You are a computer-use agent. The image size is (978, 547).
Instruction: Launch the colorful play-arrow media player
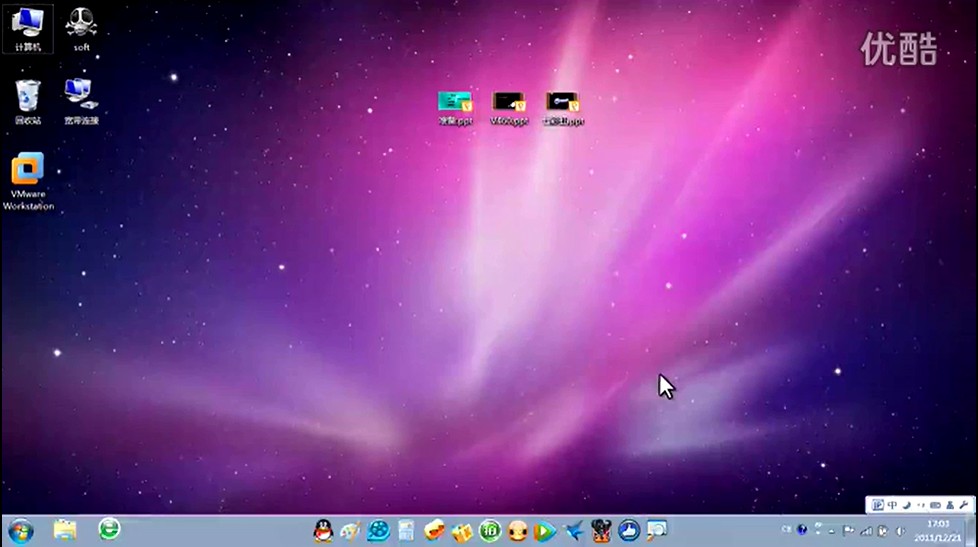[x=545, y=531]
